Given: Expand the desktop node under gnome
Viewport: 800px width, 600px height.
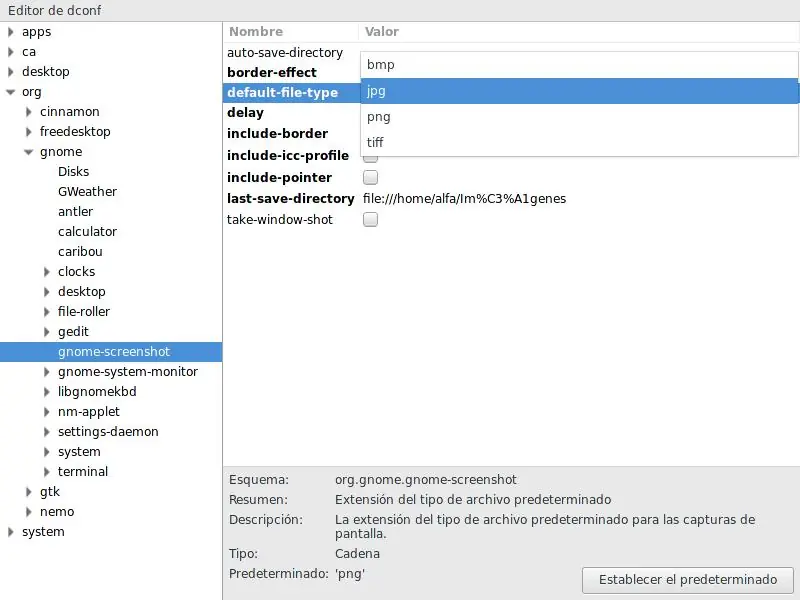Looking at the screenshot, I should (x=46, y=292).
